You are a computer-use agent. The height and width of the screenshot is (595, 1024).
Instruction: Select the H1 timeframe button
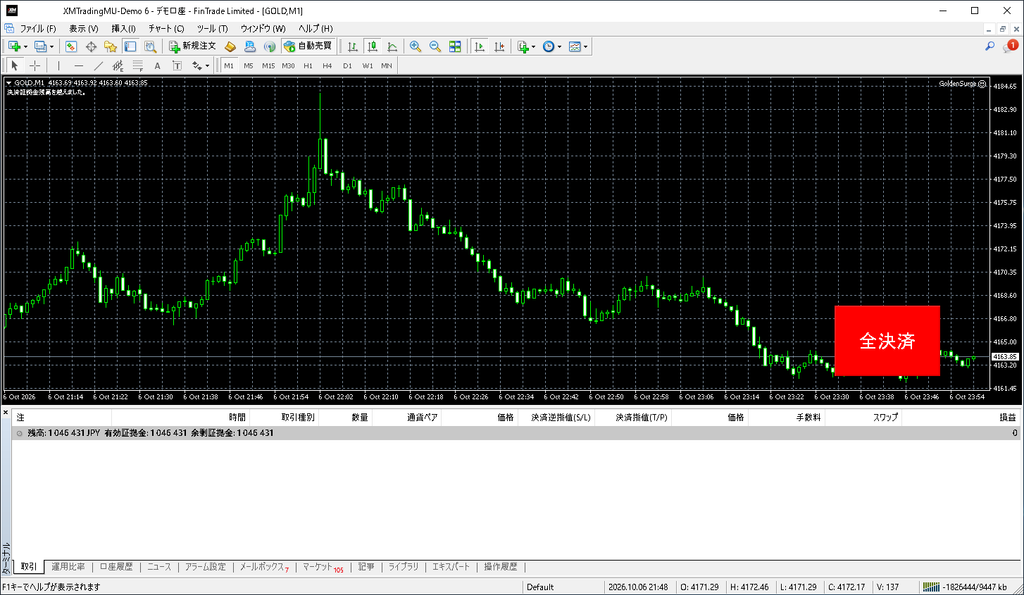tap(308, 65)
